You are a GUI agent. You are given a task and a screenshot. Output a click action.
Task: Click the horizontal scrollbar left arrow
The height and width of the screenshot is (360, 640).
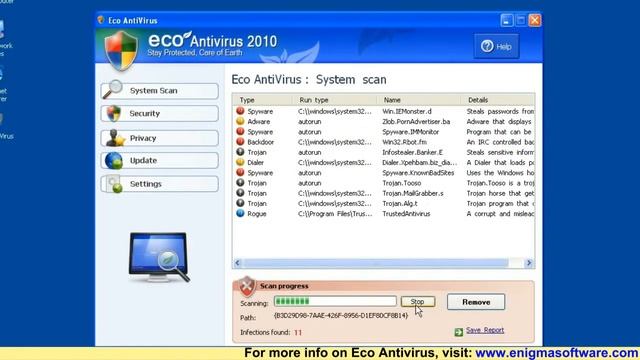238,263
